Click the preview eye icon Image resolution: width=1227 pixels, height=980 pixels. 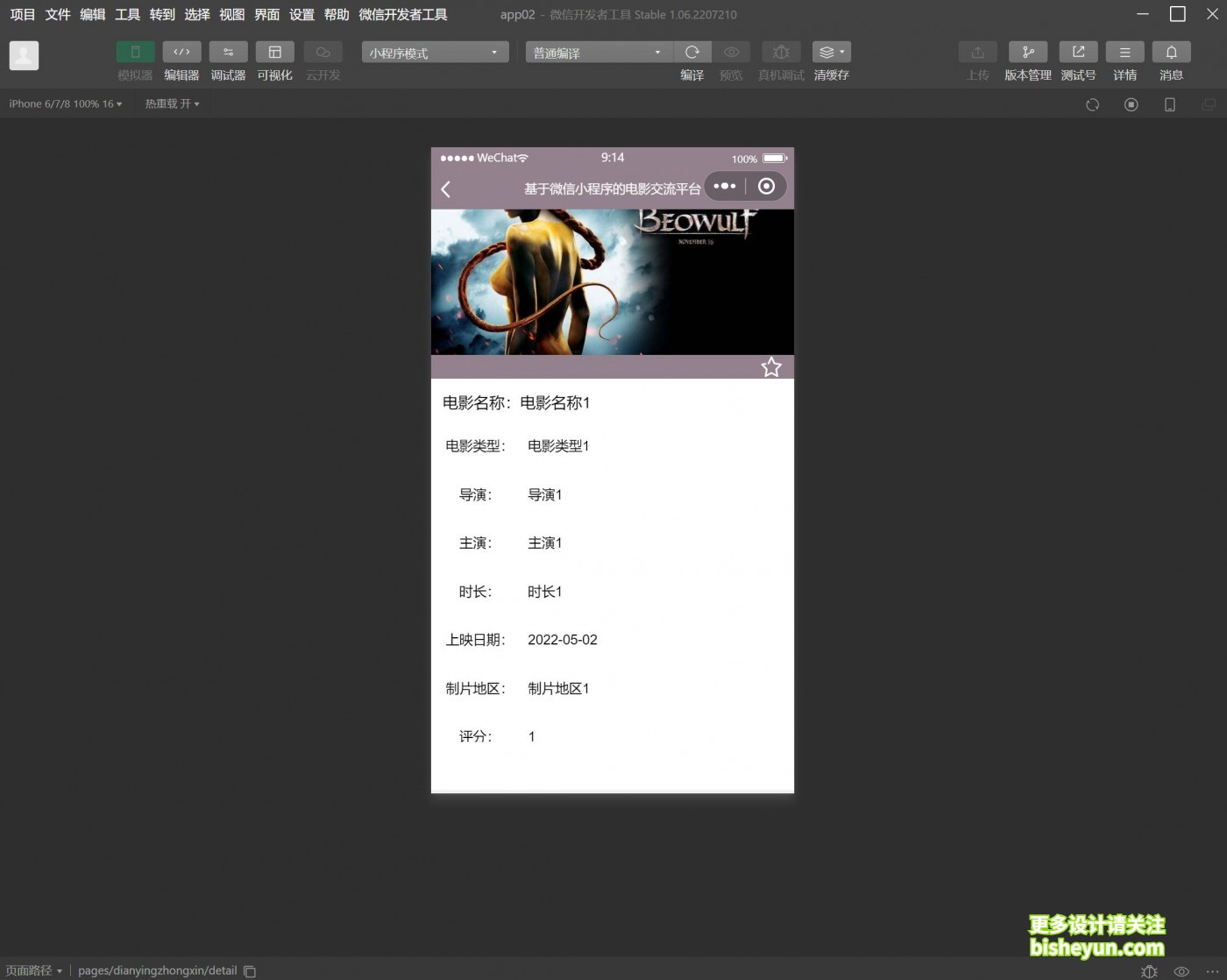point(731,52)
